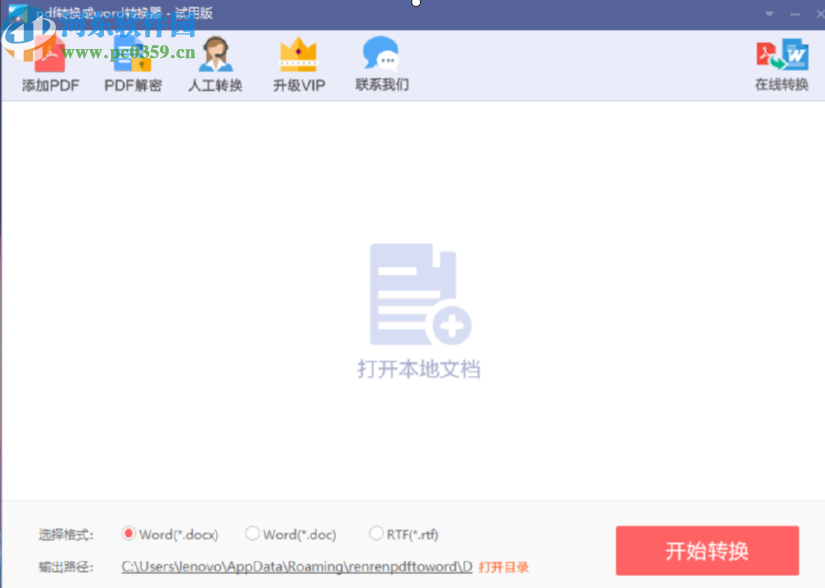
Task: Open the PDF解密 decryption tool
Action: coord(131,62)
